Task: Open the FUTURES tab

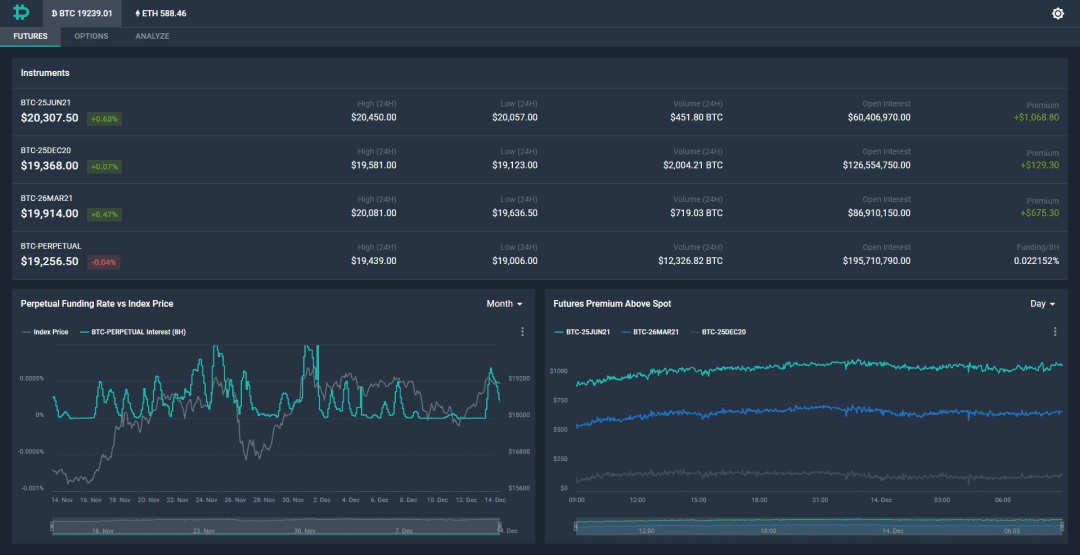Action: (x=30, y=36)
